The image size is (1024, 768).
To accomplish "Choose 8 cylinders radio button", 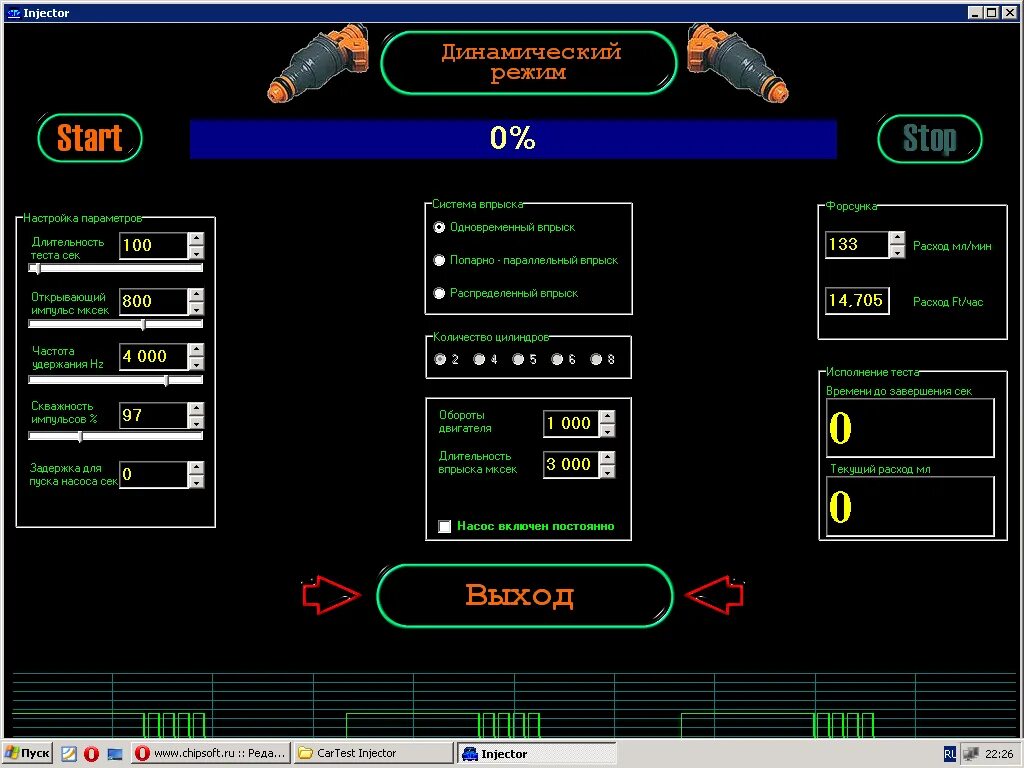I will [596, 359].
